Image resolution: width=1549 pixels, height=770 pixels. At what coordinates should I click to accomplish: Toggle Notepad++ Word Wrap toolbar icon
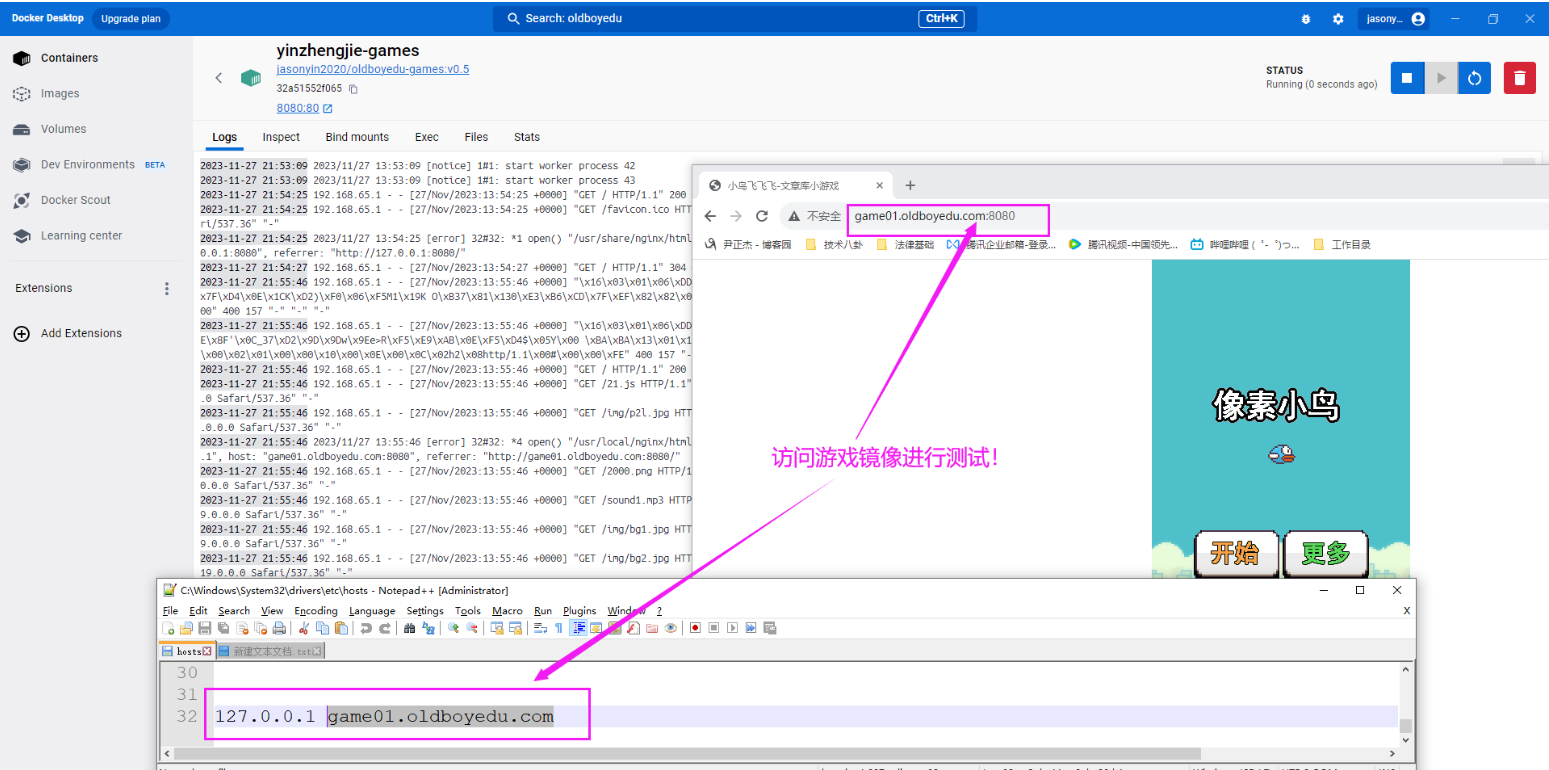point(540,628)
